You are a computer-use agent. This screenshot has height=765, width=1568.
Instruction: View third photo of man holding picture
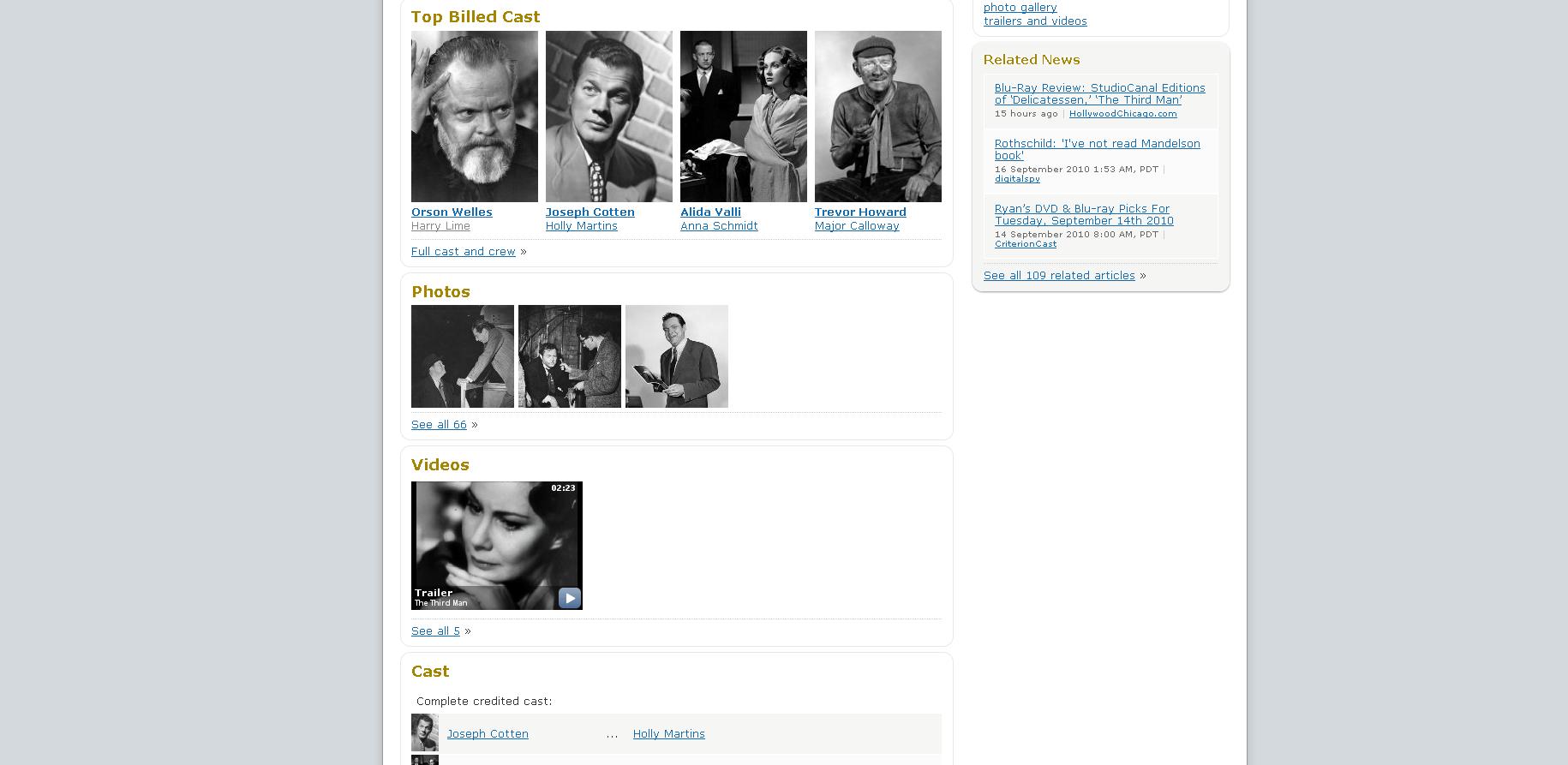pos(677,356)
